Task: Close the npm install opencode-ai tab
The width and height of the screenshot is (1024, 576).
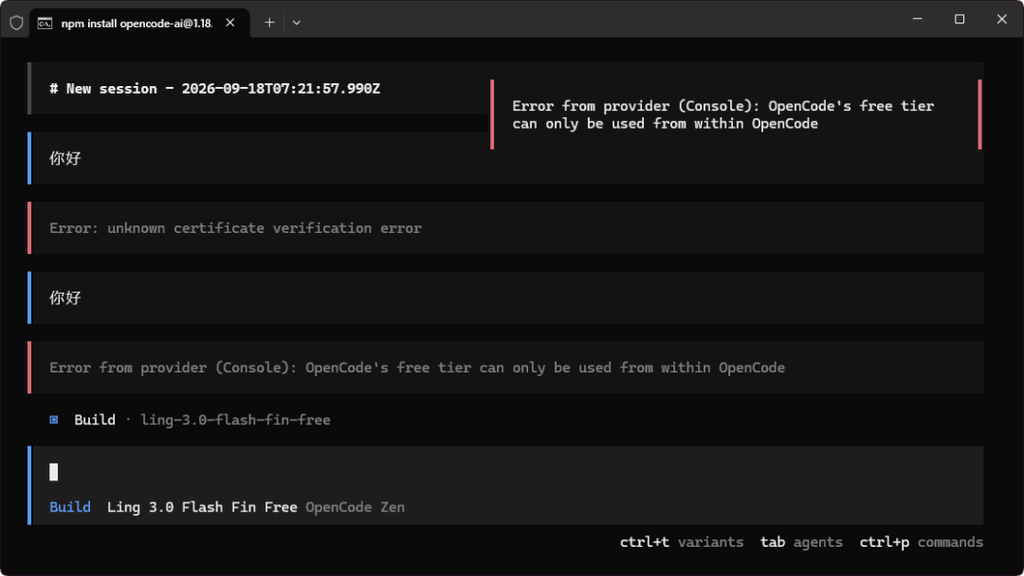Action: pos(230,23)
